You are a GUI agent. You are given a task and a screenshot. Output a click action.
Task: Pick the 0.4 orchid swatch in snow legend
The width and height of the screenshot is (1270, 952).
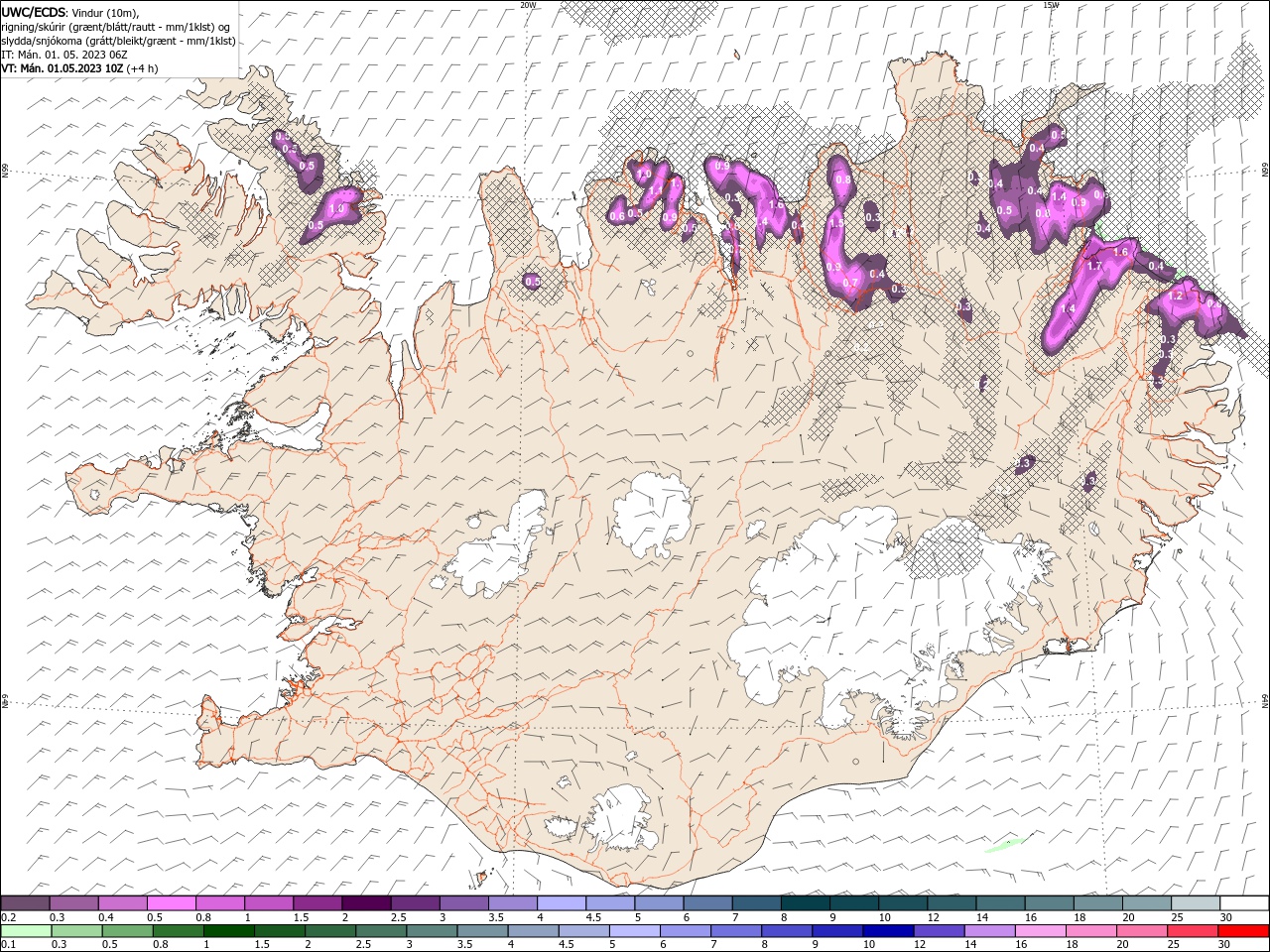point(122,903)
